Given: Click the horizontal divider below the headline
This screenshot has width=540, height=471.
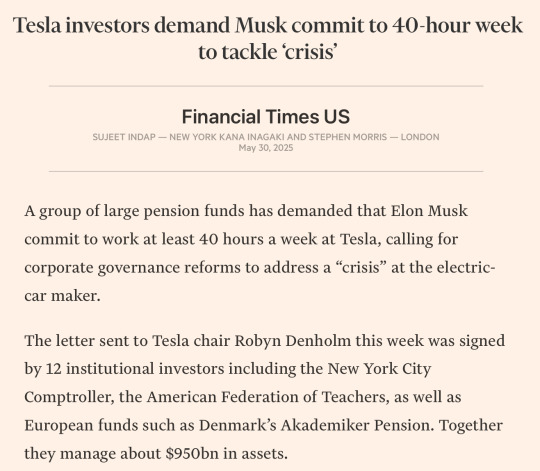Looking at the screenshot, I should 266,86.
